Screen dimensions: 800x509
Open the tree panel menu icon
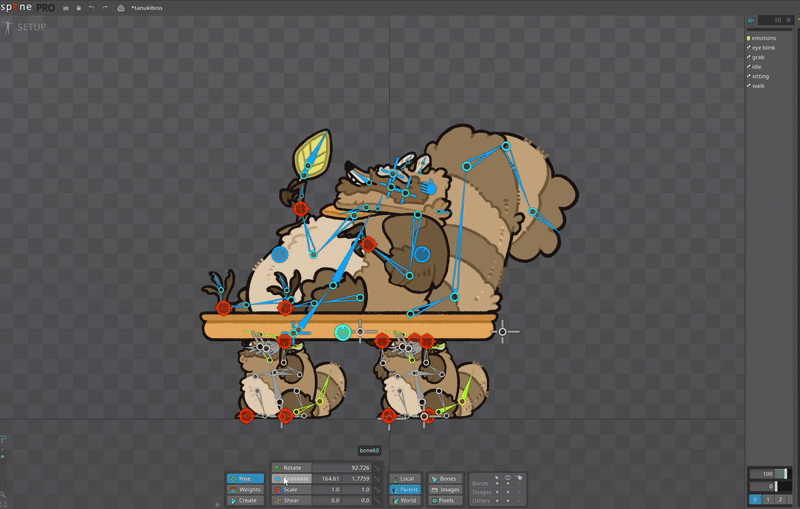[789, 20]
